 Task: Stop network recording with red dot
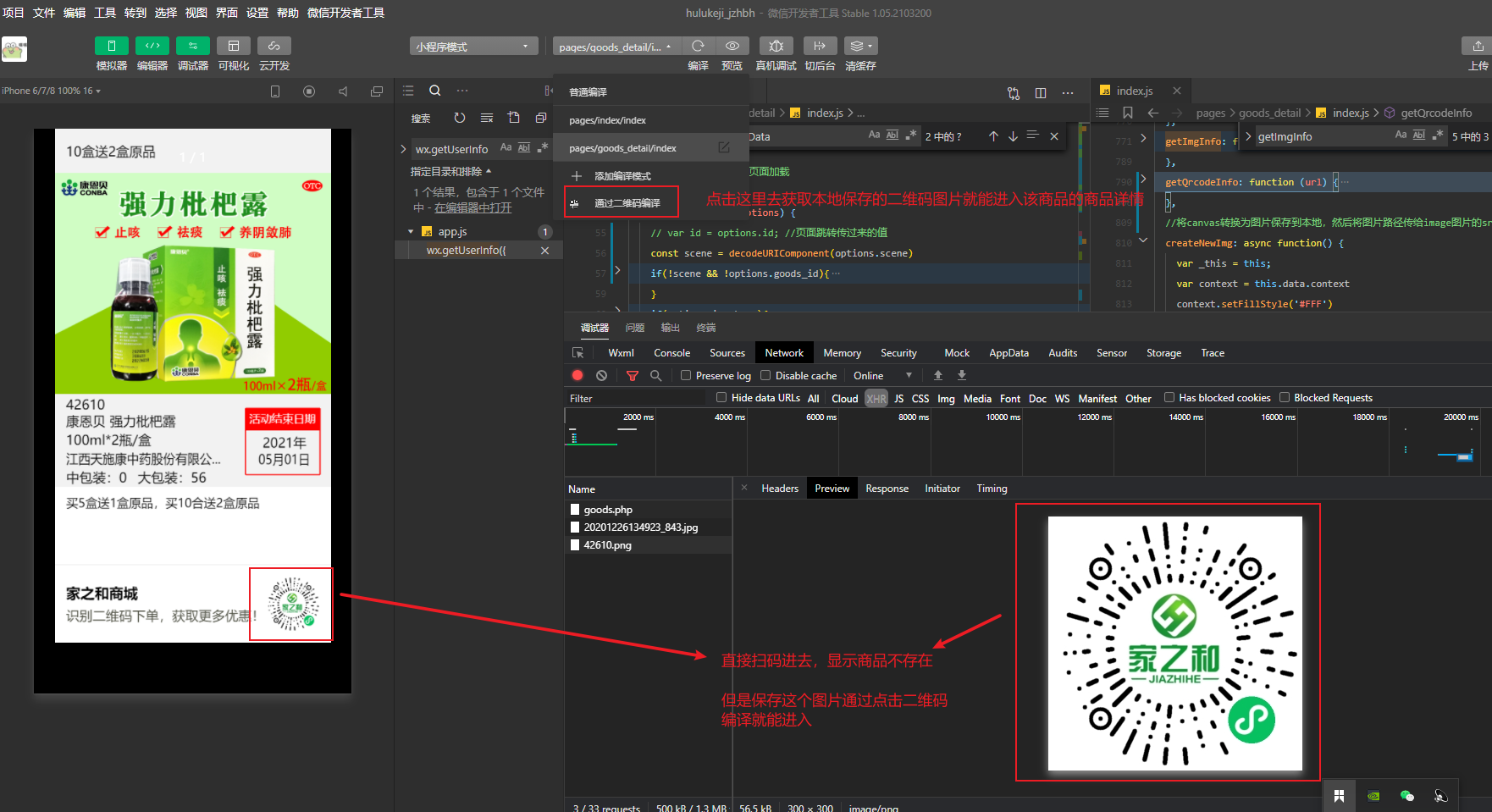(x=577, y=376)
